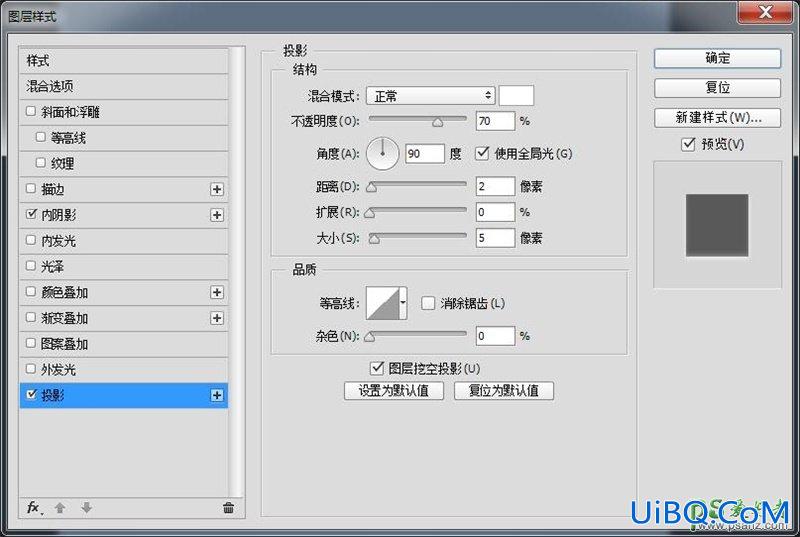800x537 pixels.
Task: Select 内阴影 style row
Action: point(123,215)
